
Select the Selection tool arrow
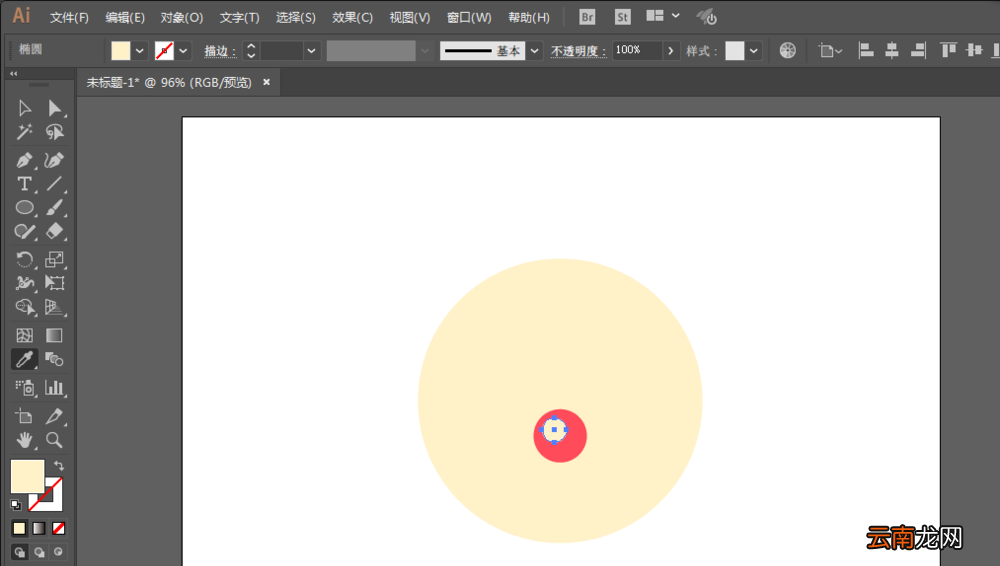click(24, 108)
